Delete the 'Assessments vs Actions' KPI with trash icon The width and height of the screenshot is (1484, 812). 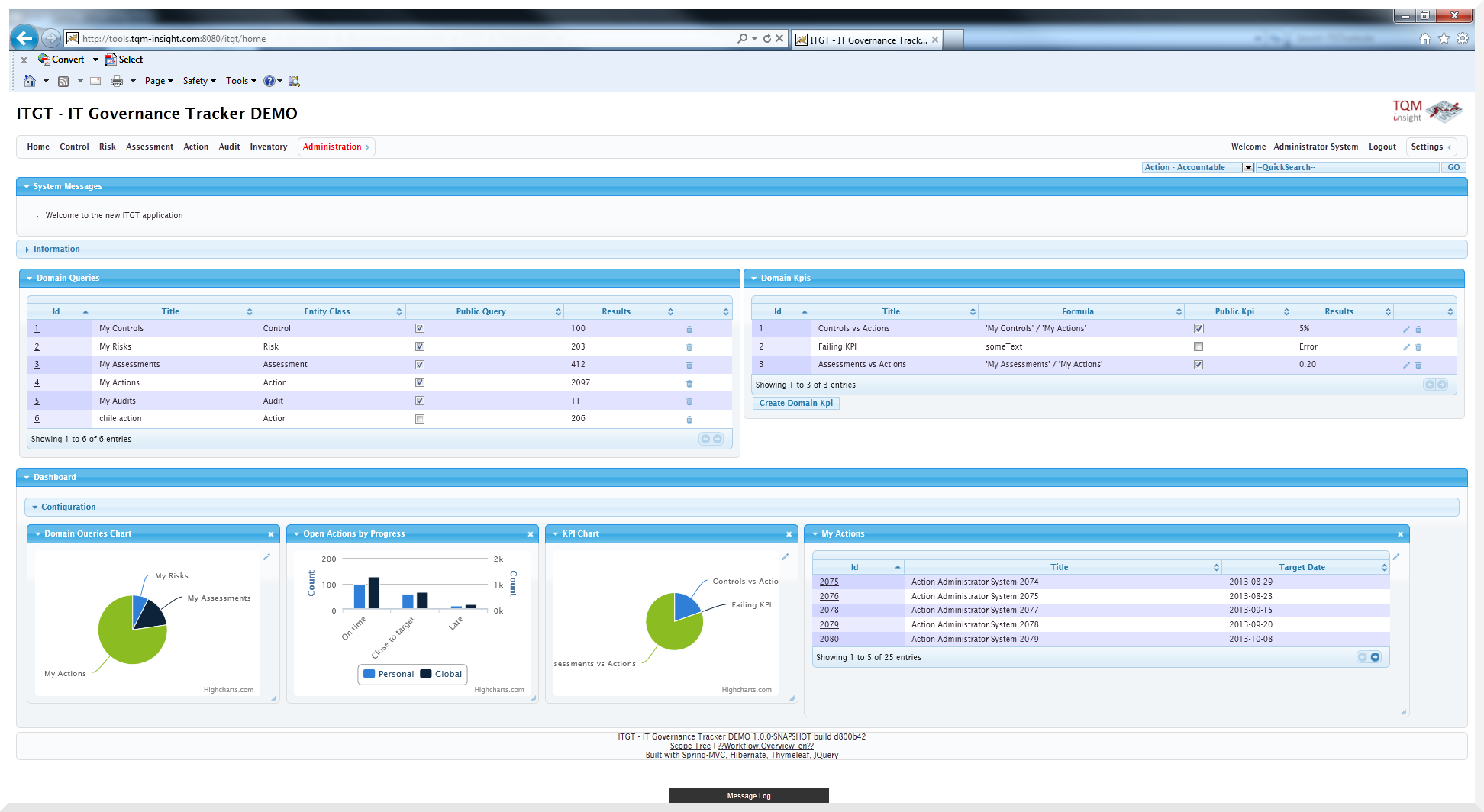pyautogui.click(x=1418, y=365)
